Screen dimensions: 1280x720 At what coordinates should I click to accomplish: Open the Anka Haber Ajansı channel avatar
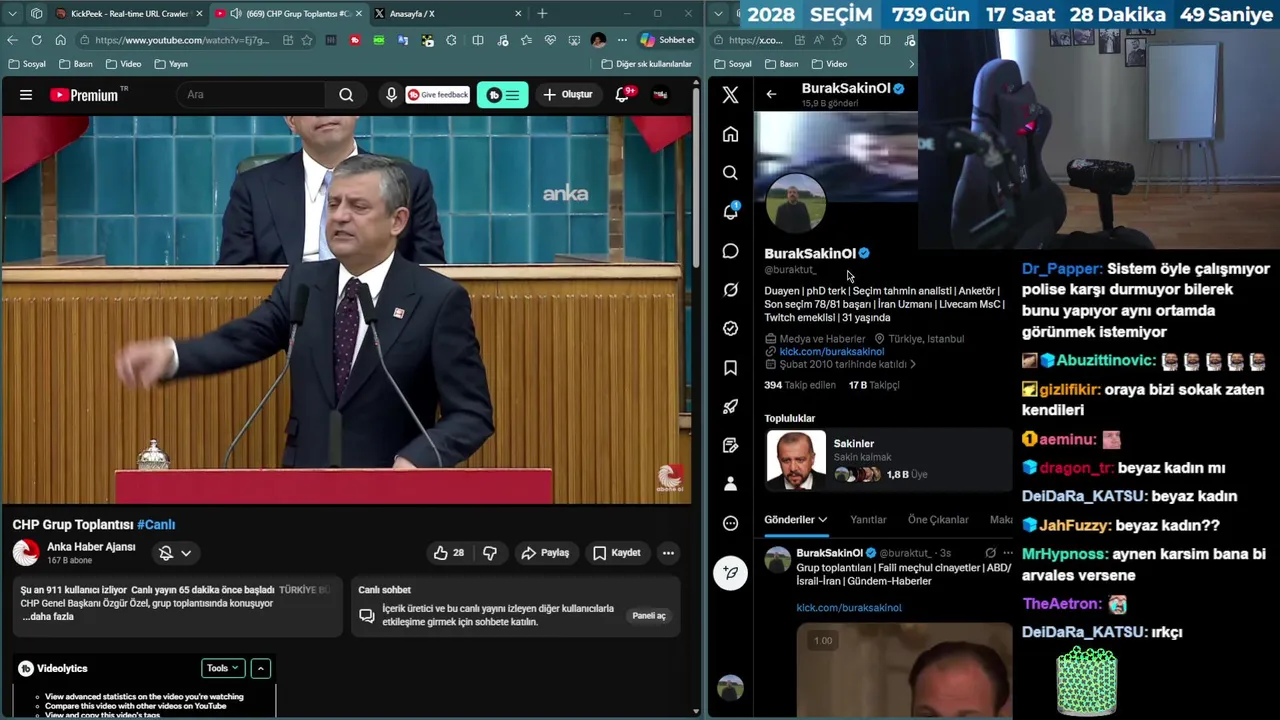point(26,552)
